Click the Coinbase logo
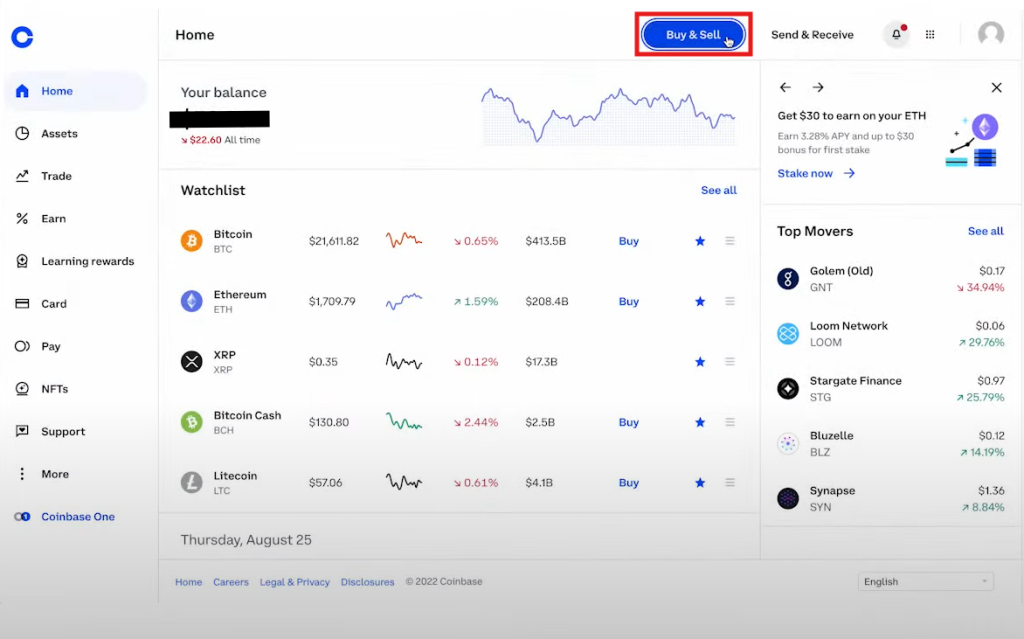Screen dimensions: 1024x639 (22, 37)
